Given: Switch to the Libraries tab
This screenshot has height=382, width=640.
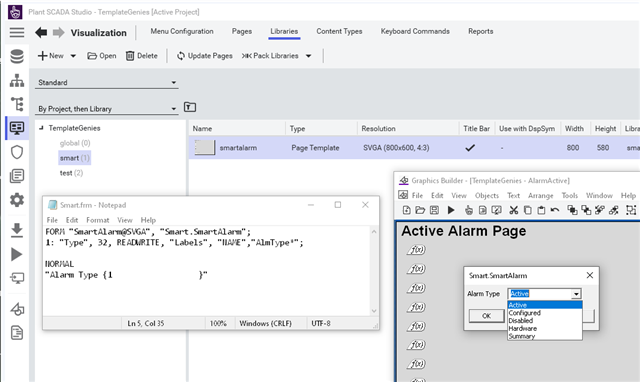Looking at the screenshot, I should [284, 31].
